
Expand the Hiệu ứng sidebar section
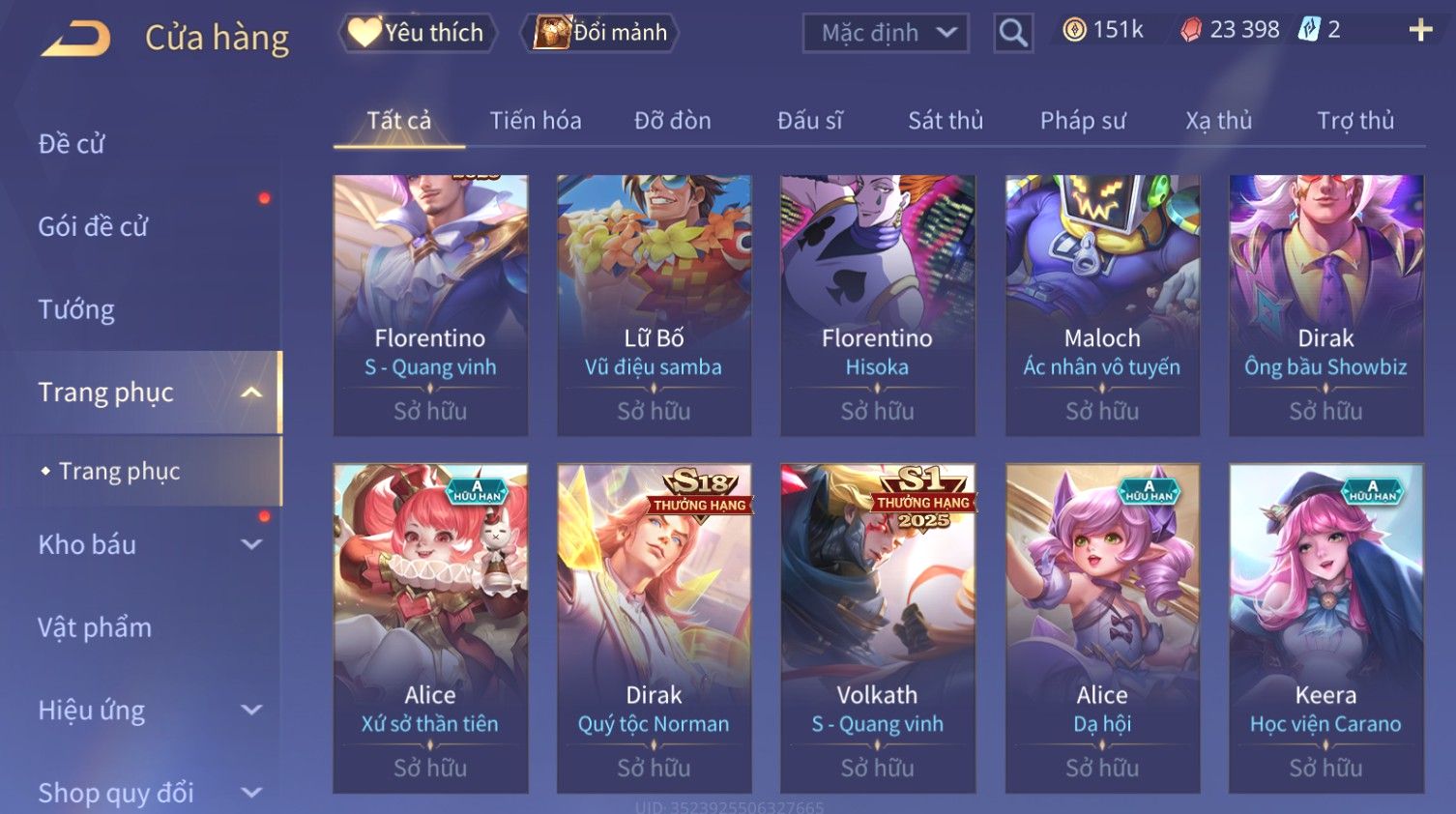click(251, 711)
